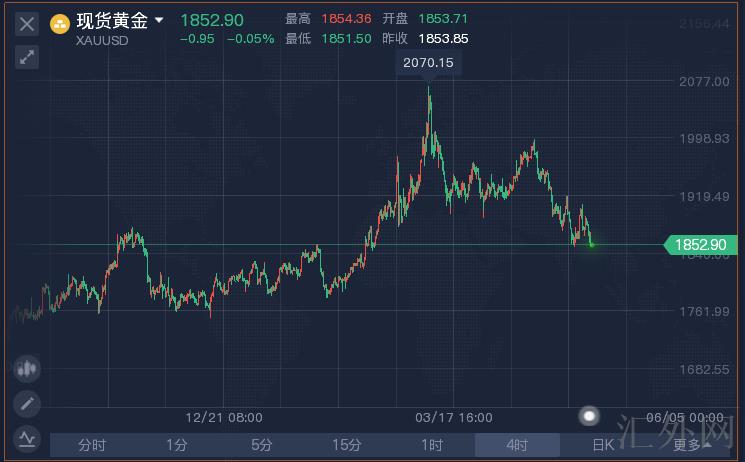Switch to the 1时 timeframe
The image size is (745, 462).
pos(432,445)
